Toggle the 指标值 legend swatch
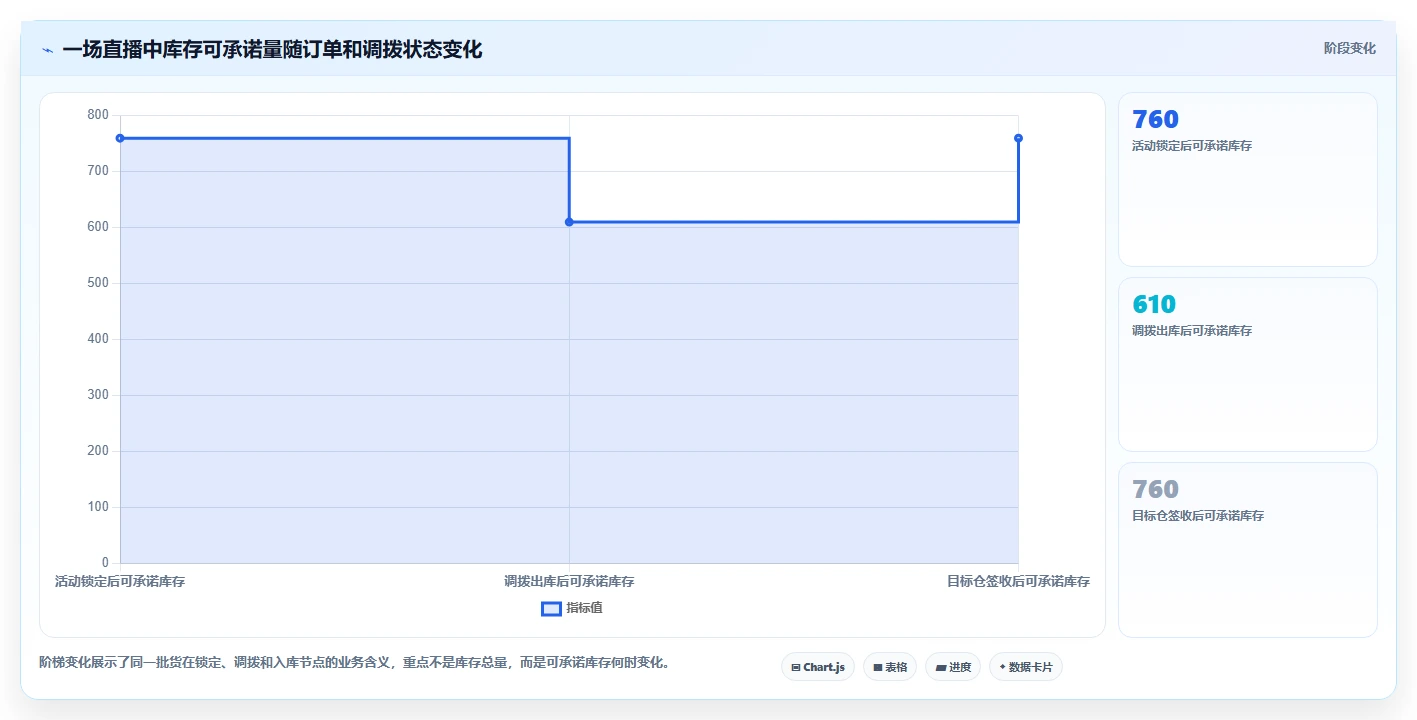This screenshot has width=1417, height=720. (551, 608)
